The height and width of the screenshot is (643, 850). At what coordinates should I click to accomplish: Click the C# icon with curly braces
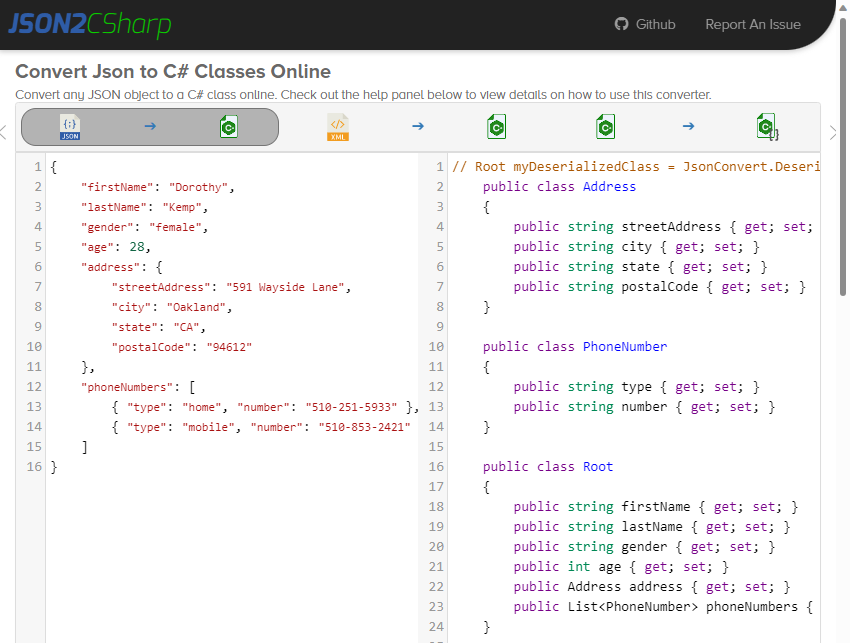(x=767, y=127)
